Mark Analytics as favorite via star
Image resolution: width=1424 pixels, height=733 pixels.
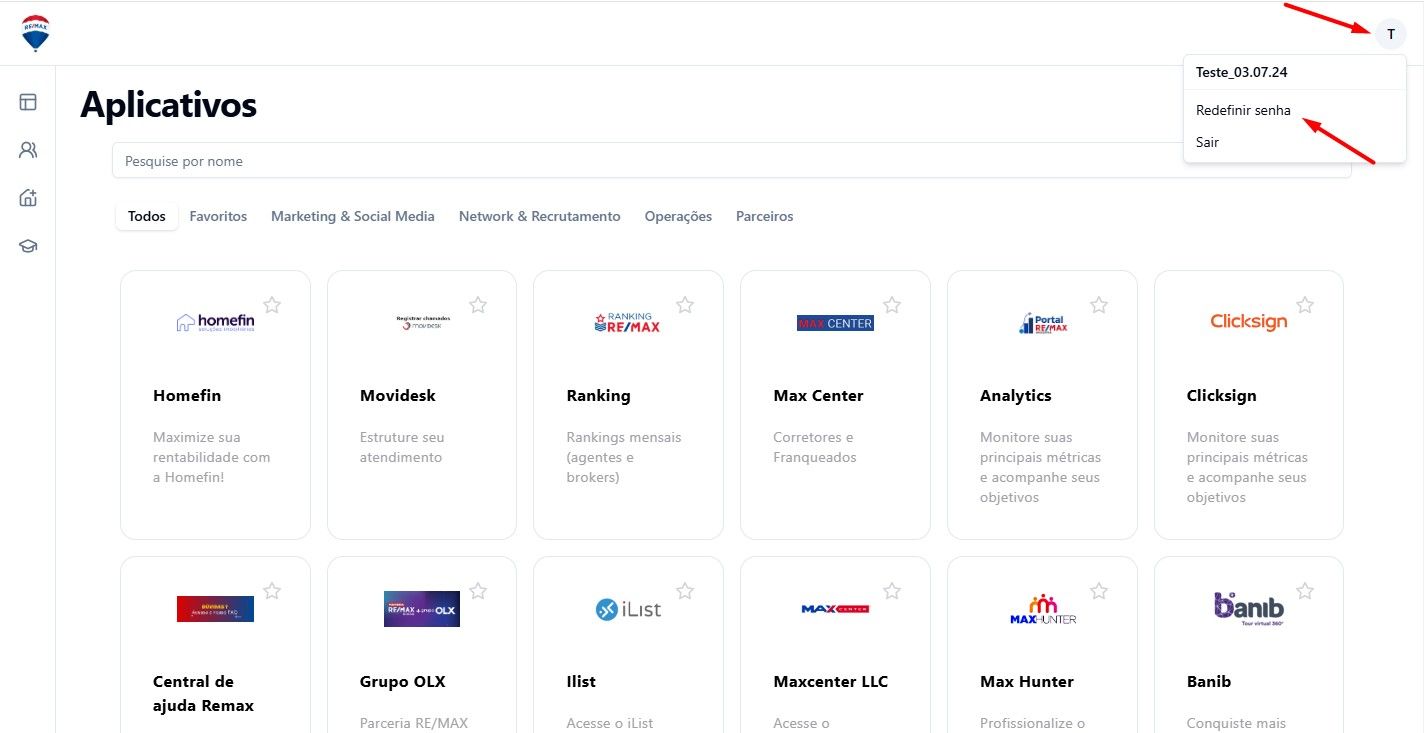click(1099, 305)
